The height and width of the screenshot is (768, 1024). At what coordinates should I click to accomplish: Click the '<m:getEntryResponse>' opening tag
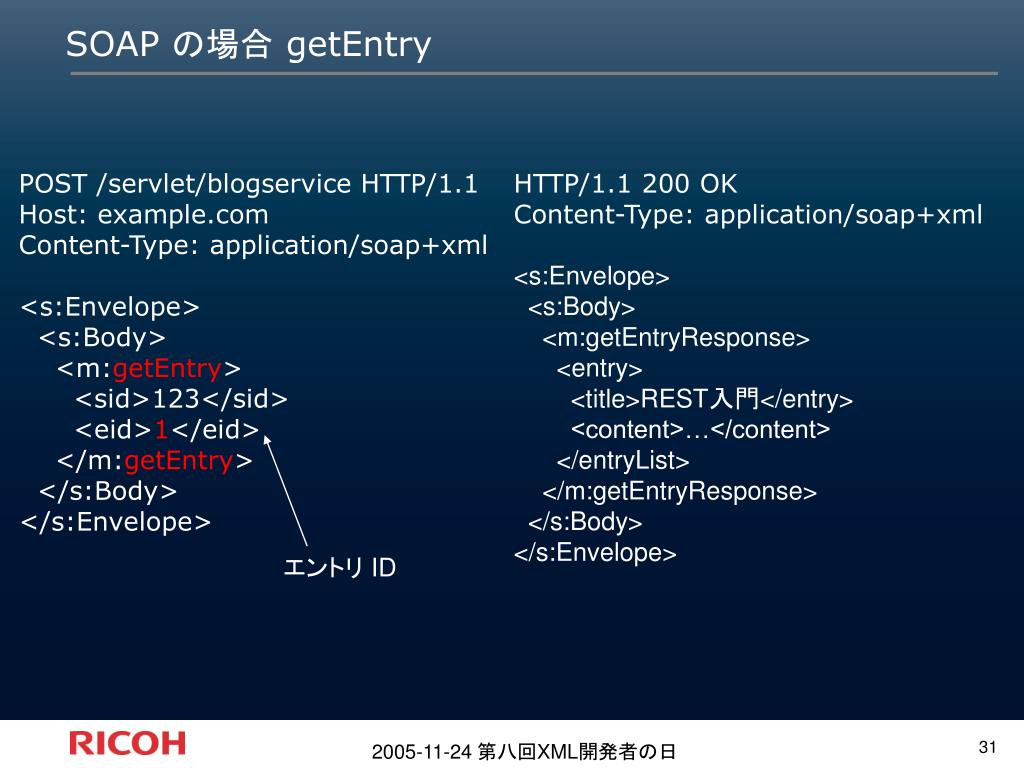tap(676, 338)
